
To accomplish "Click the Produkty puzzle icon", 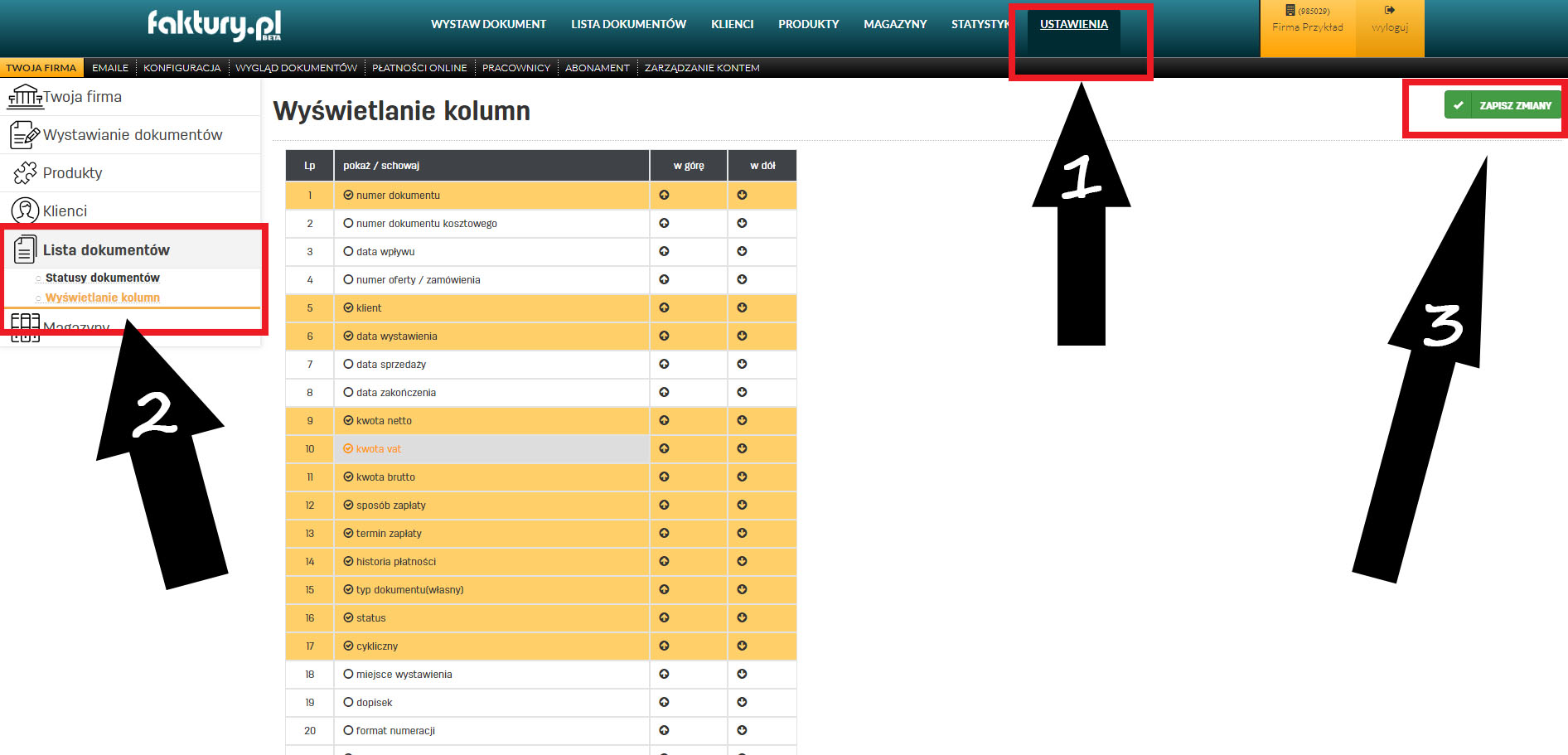I will [25, 173].
